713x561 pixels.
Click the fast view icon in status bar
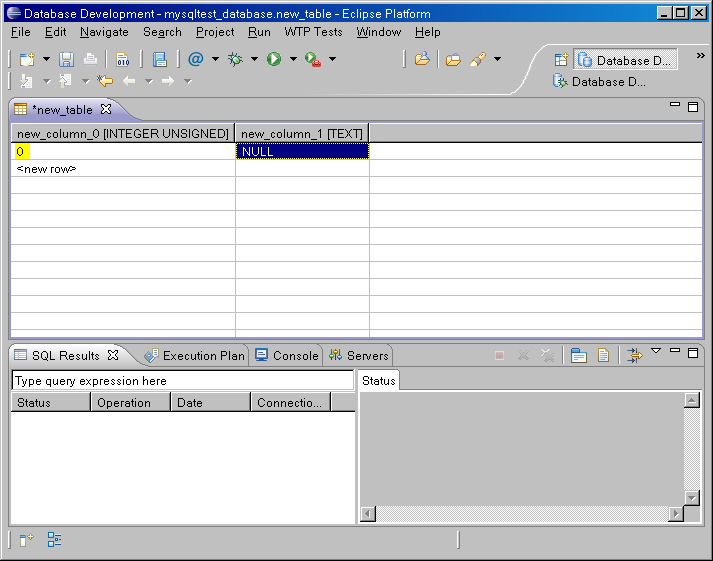pyautogui.click(x=26, y=540)
